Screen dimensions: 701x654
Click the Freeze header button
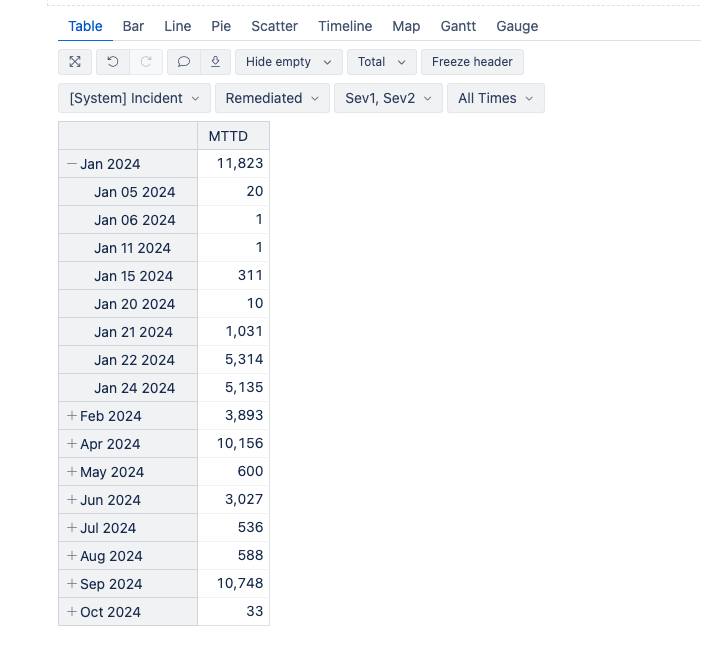(472, 62)
